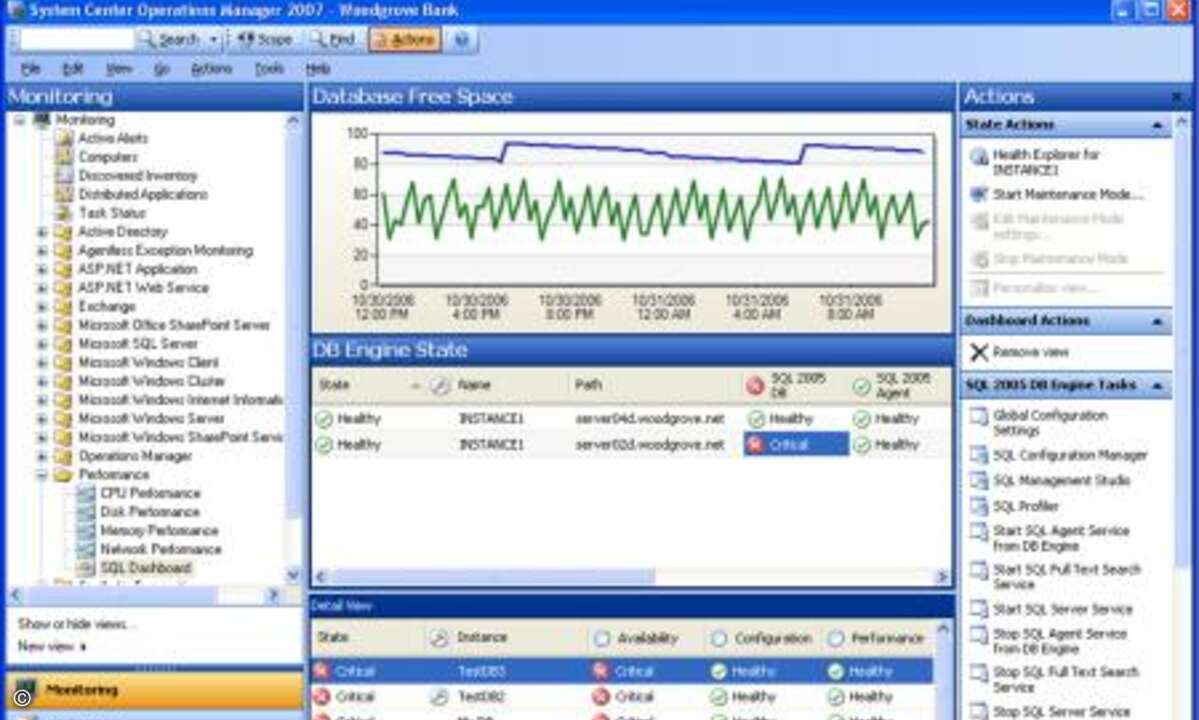
Task: Click the Microsoft Windows Cluster folder icon
Action: [x=63, y=381]
